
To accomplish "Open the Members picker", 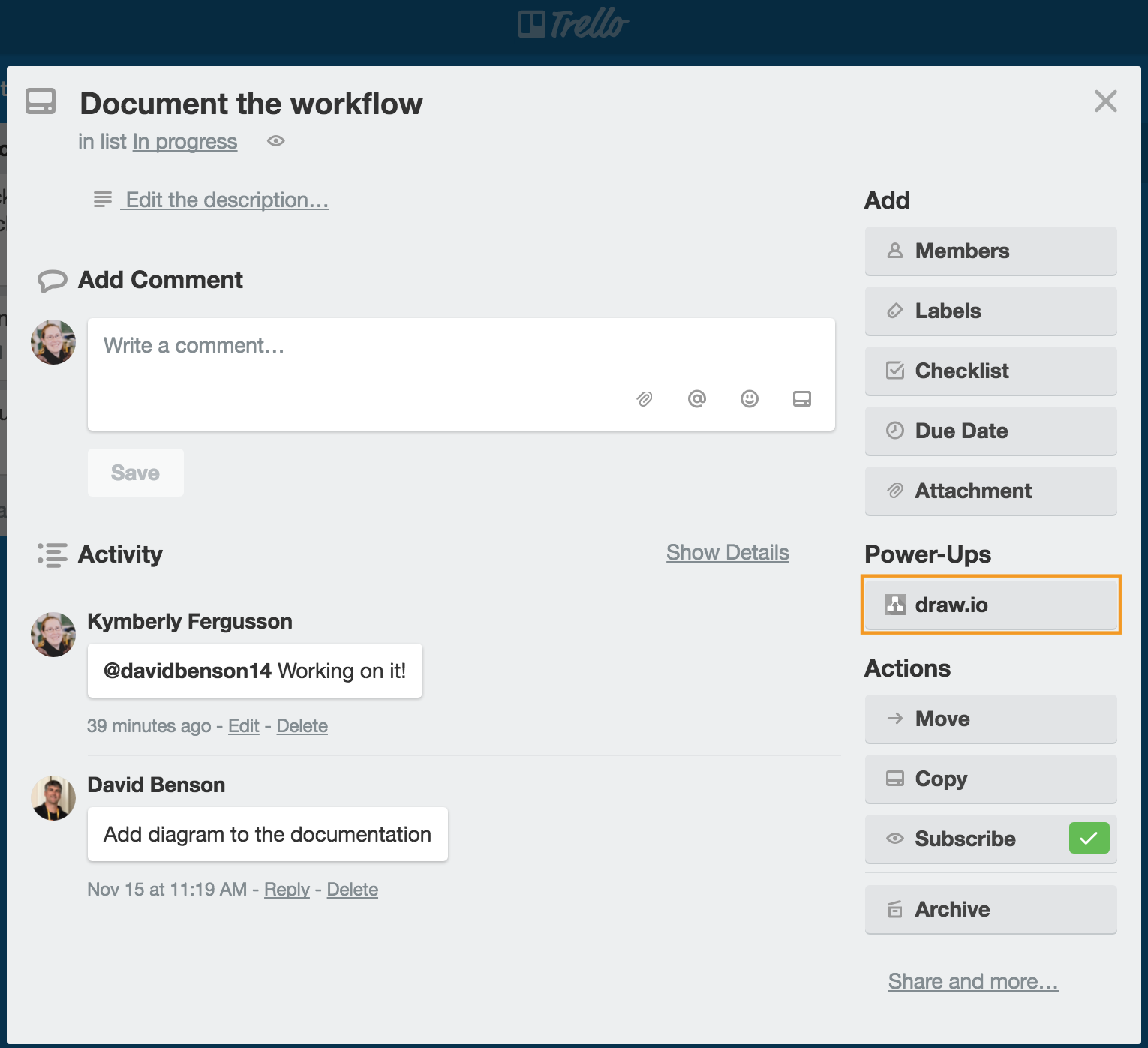I will click(990, 251).
